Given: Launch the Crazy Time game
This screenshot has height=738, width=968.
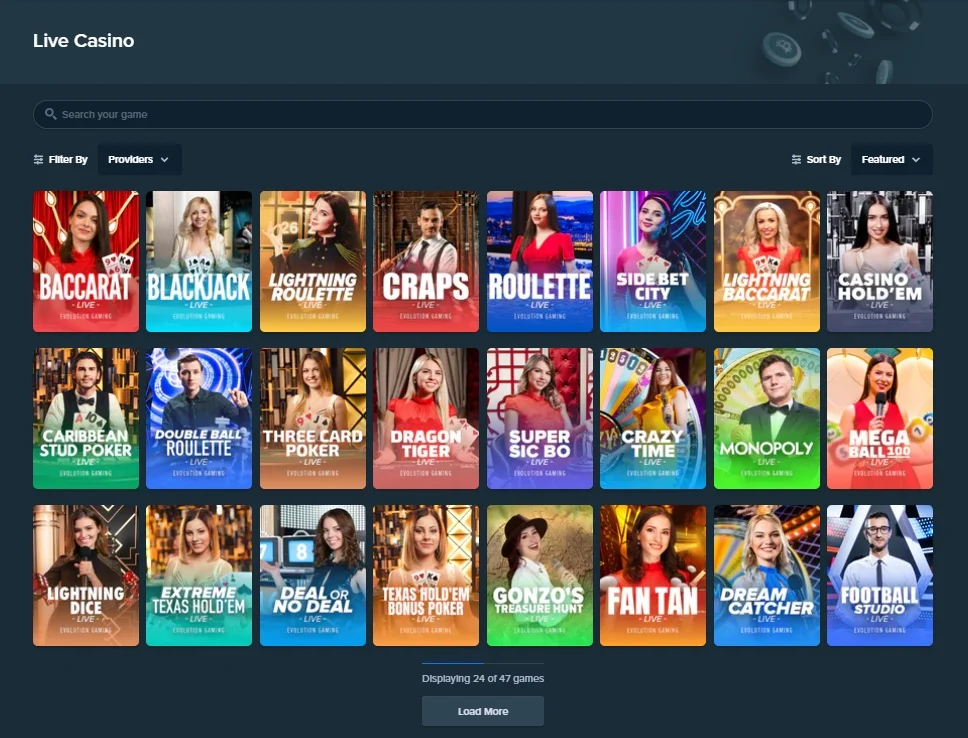Looking at the screenshot, I should 653,418.
